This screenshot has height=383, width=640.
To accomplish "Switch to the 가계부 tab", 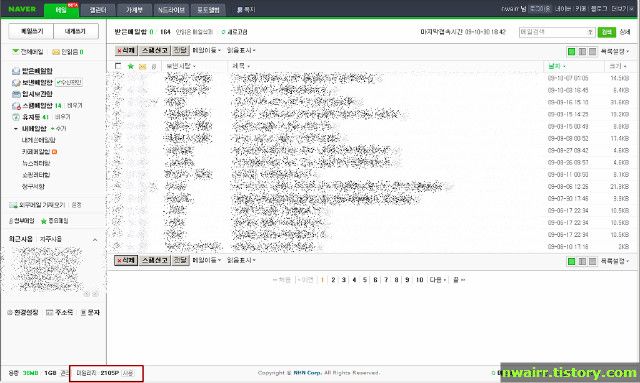I will pos(134,10).
